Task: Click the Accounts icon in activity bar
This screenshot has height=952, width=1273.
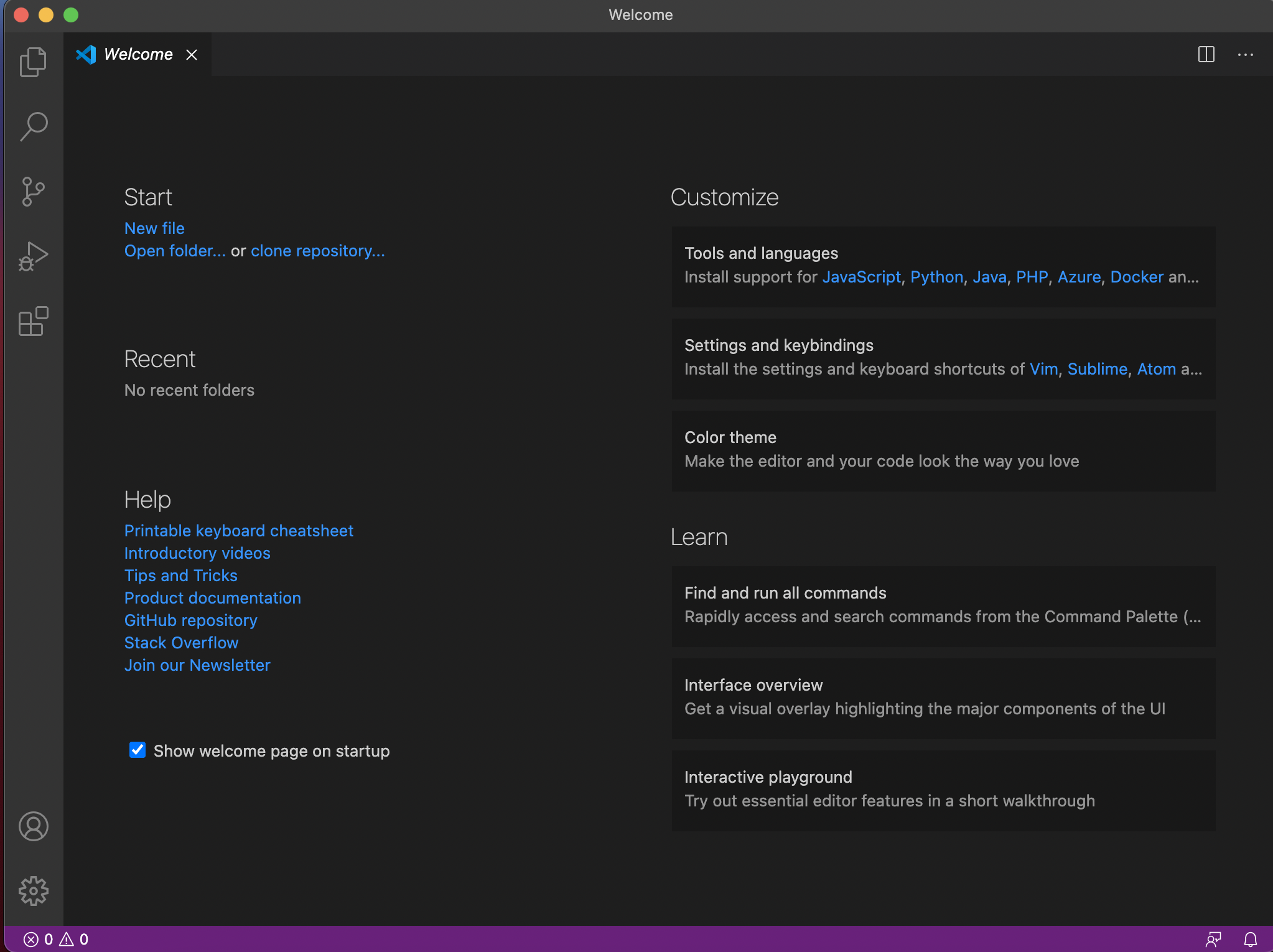Action: coord(33,826)
